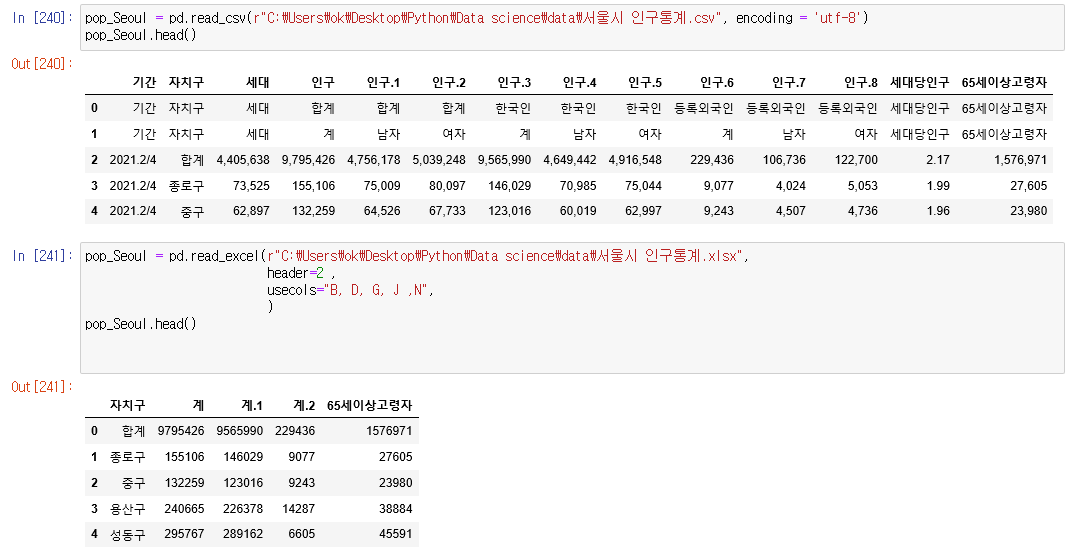This screenshot has width=1078, height=554.
Task: Click the 45591 cell
Action: point(395,534)
